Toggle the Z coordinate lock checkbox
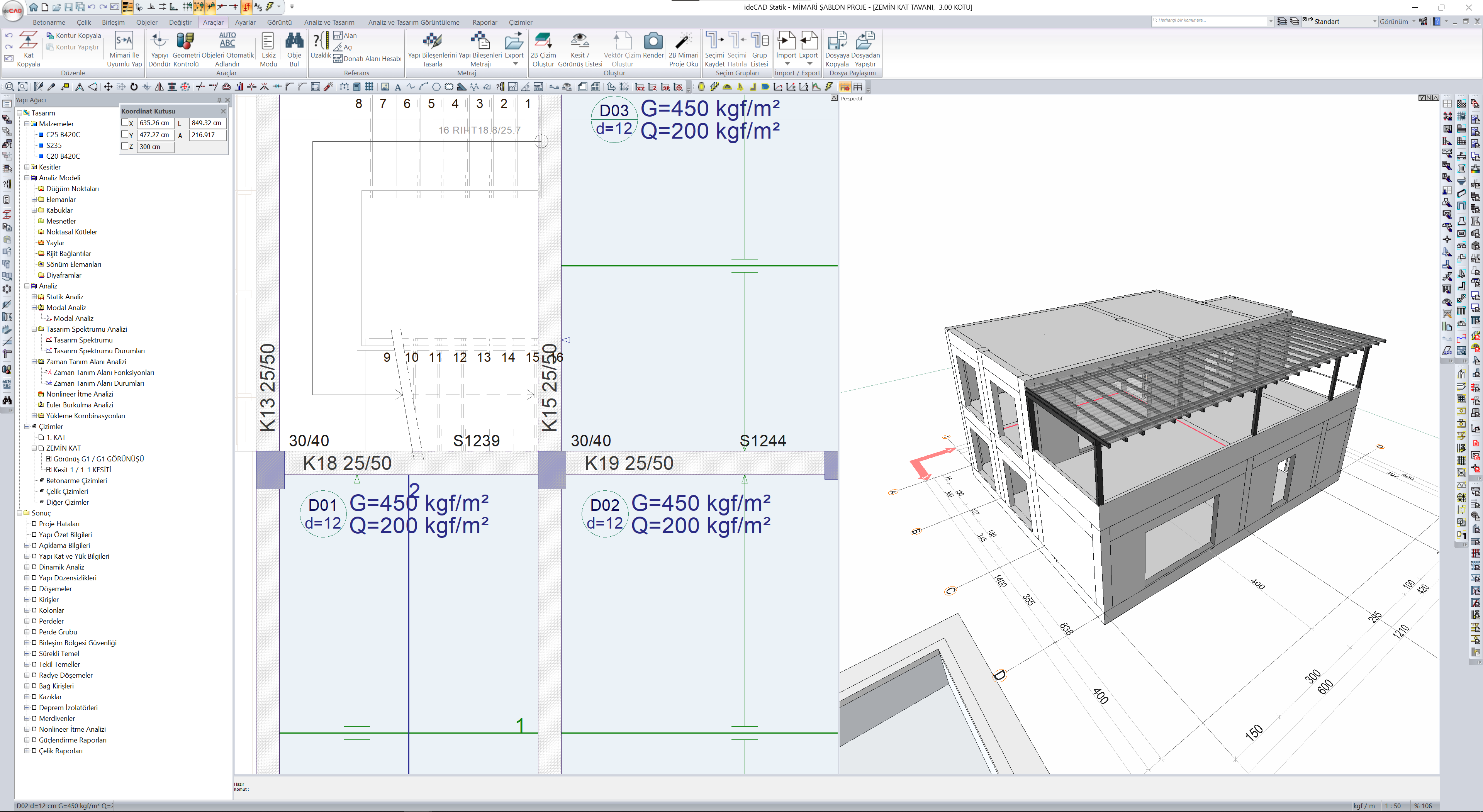 tap(125, 146)
